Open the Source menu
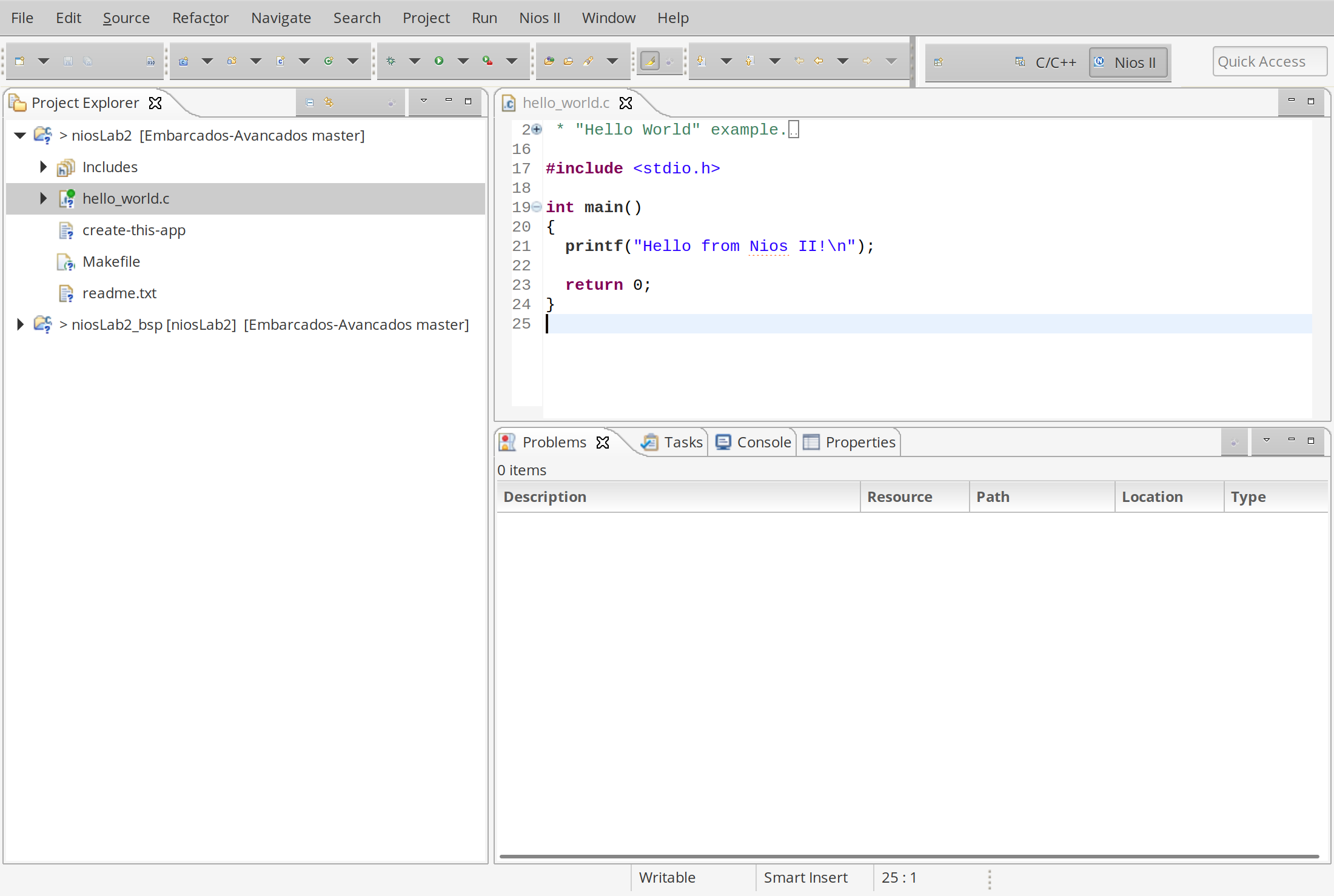Image resolution: width=1334 pixels, height=896 pixels. 126,18
